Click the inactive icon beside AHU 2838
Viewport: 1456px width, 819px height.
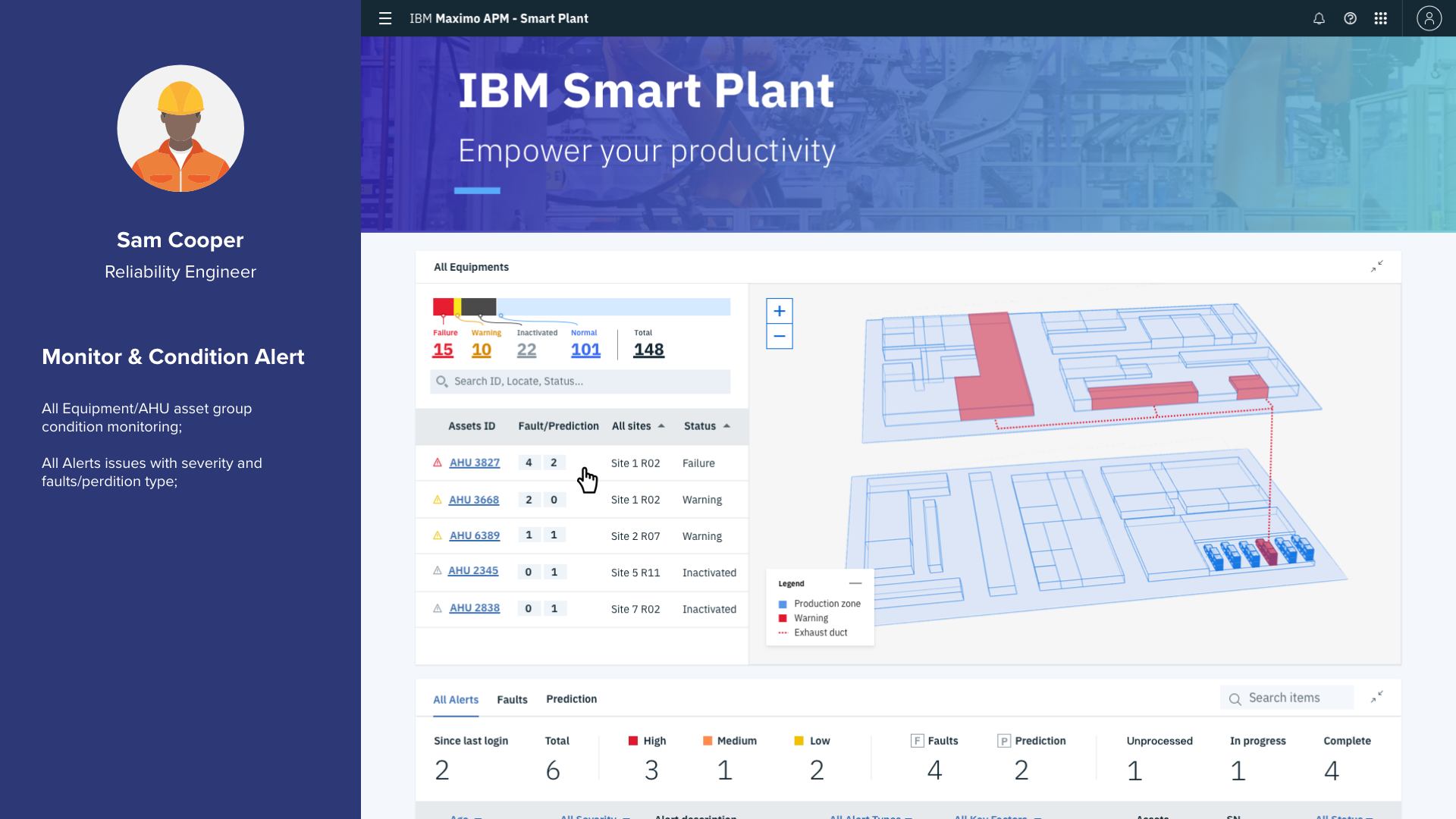click(x=438, y=608)
